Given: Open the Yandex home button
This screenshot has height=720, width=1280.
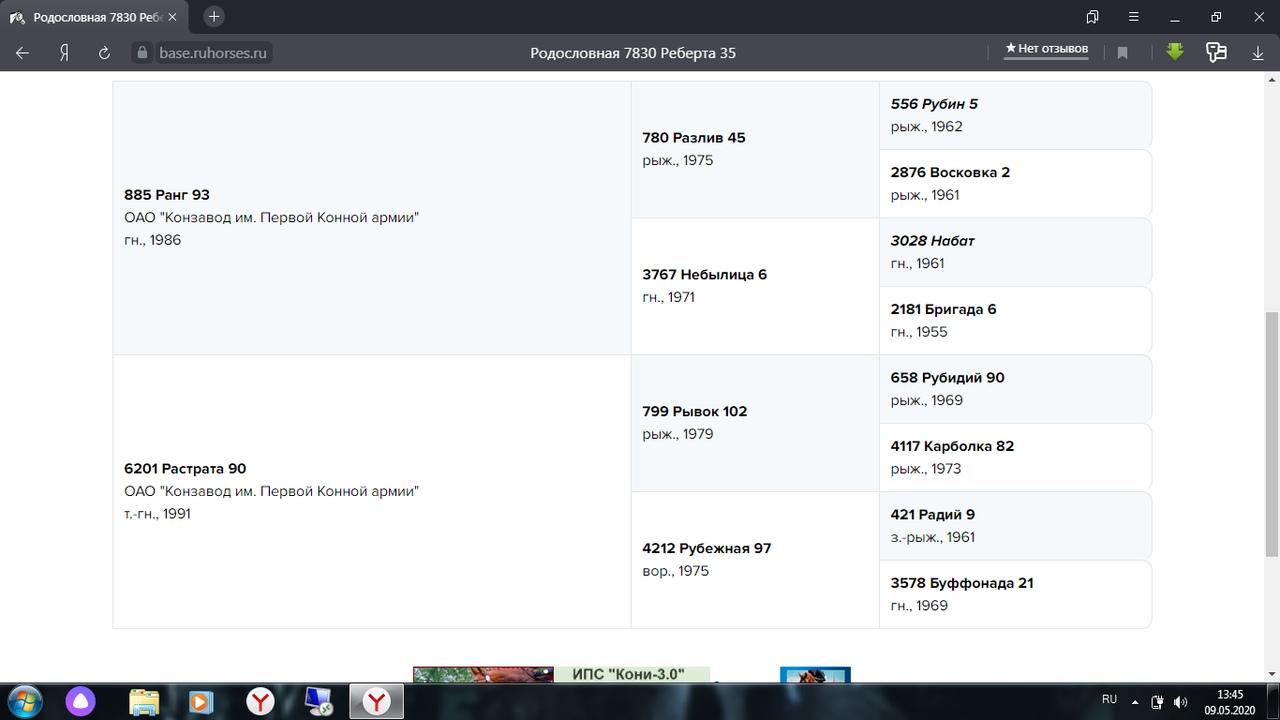Looking at the screenshot, I should tap(64, 53).
